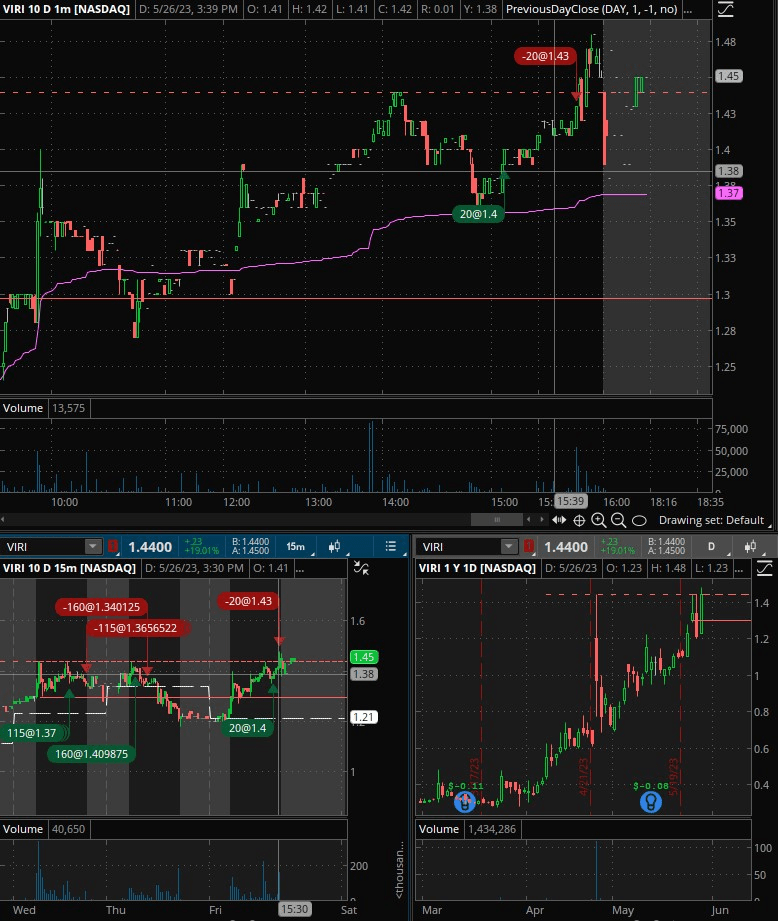Click $-0.11 earnings label on daily chart
The height and width of the screenshot is (921, 778).
[x=465, y=786]
